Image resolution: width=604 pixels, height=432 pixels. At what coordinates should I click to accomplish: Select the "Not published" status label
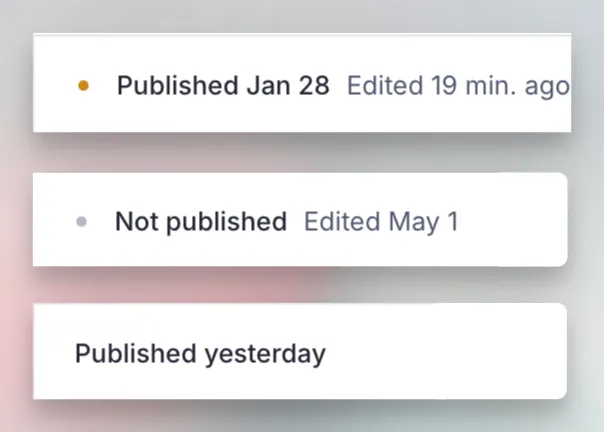(201, 222)
